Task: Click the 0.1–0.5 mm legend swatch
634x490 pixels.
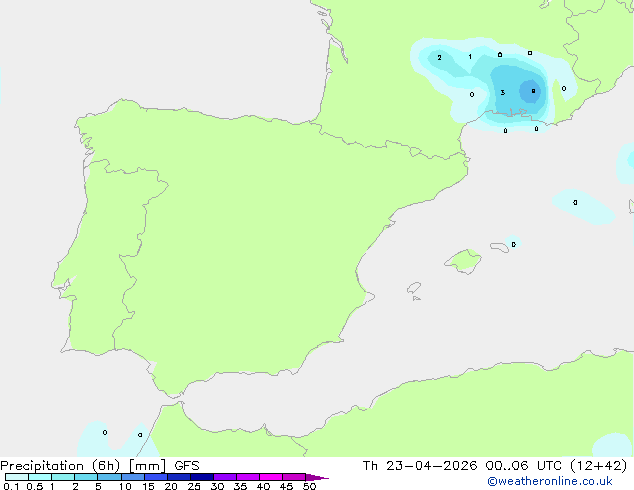Action: (x=17, y=477)
